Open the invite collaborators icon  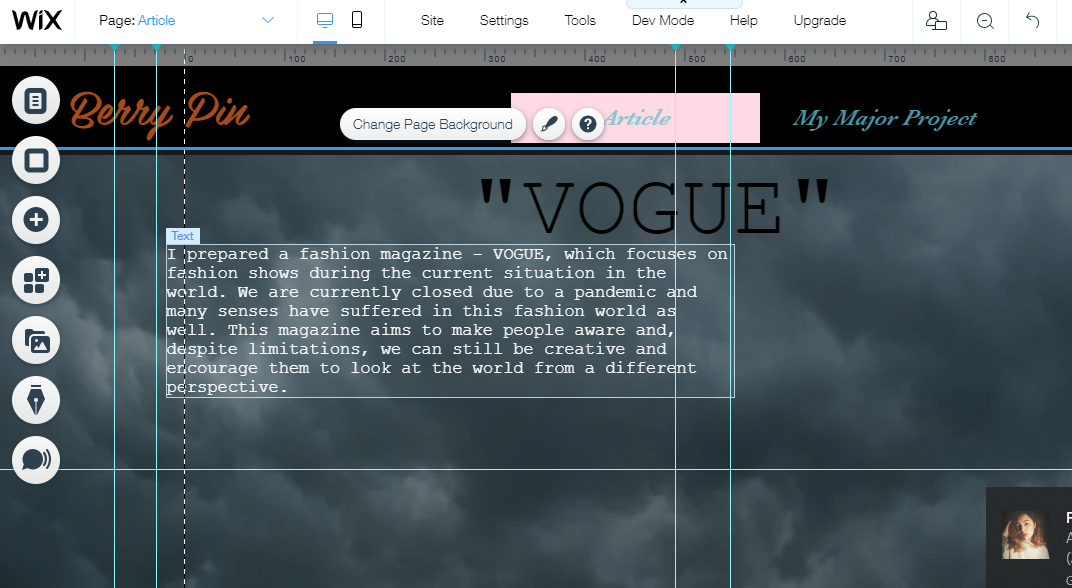pos(936,21)
